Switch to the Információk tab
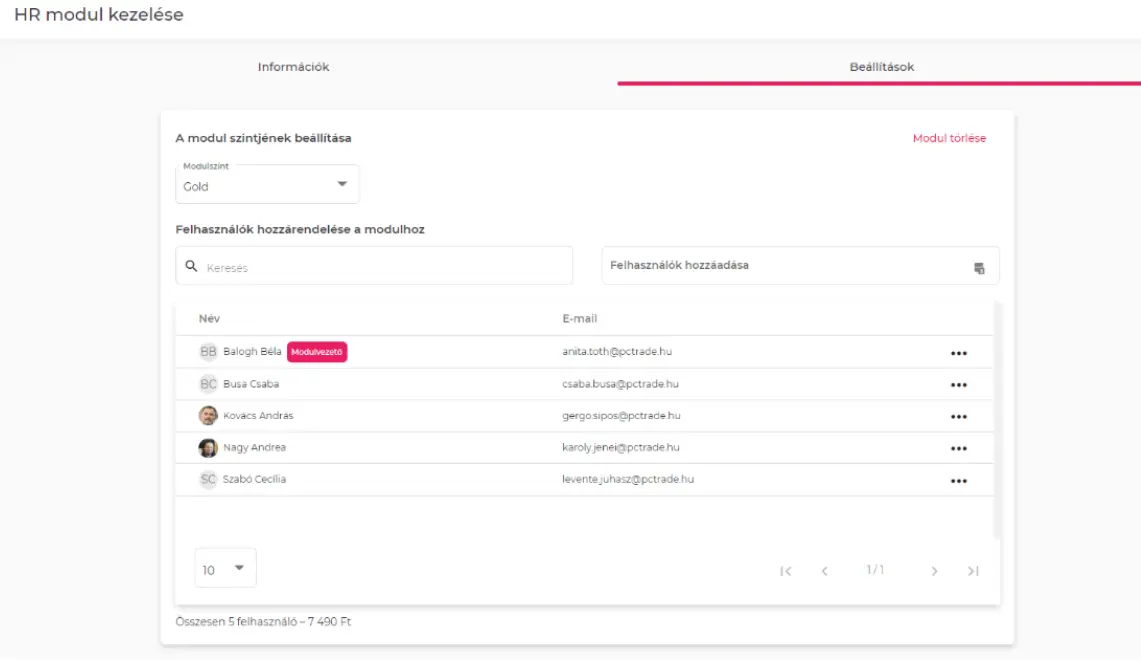This screenshot has height=661, width=1141. click(x=294, y=67)
